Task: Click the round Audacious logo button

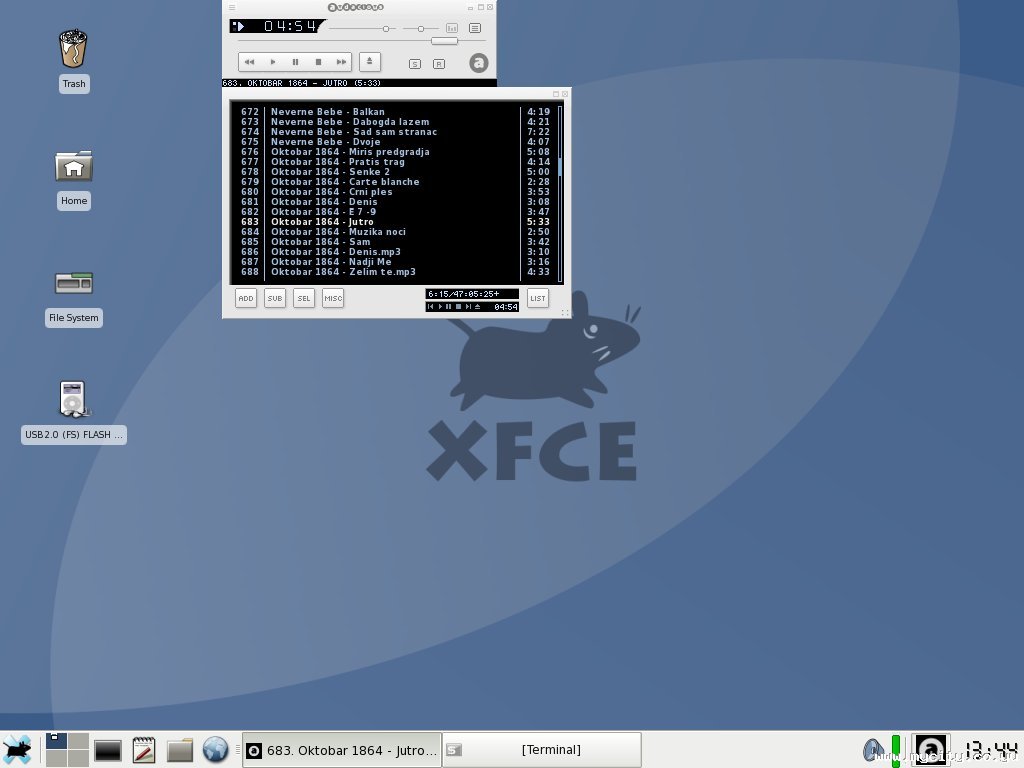Action: point(479,63)
